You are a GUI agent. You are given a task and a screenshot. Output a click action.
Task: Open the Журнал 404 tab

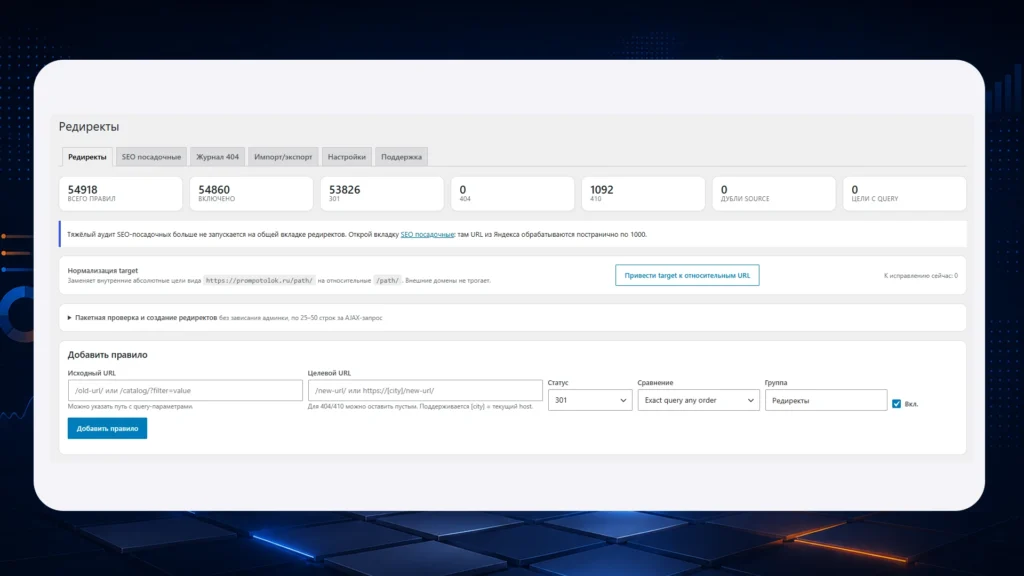(x=217, y=157)
